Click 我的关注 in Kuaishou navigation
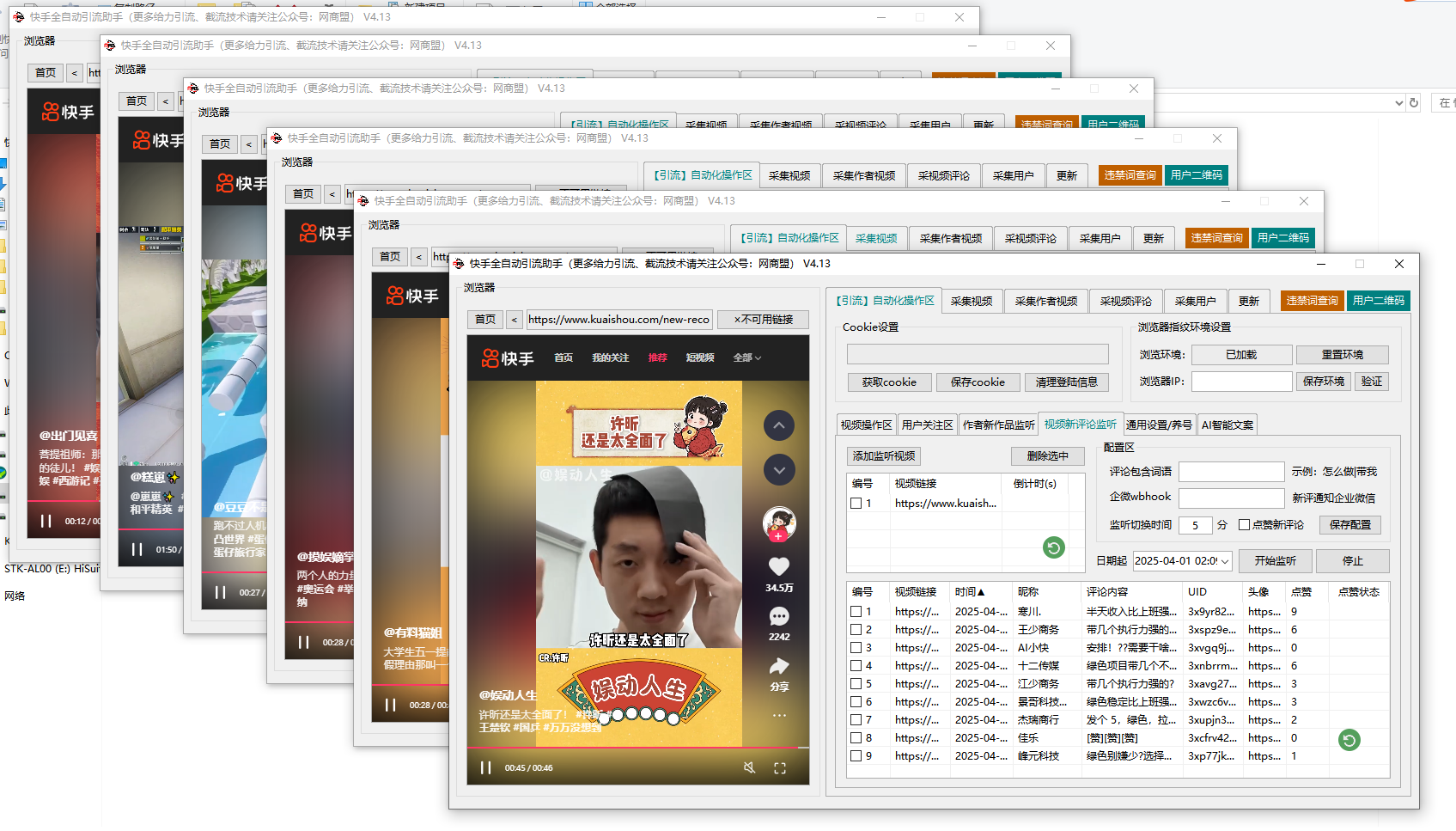 click(611, 357)
